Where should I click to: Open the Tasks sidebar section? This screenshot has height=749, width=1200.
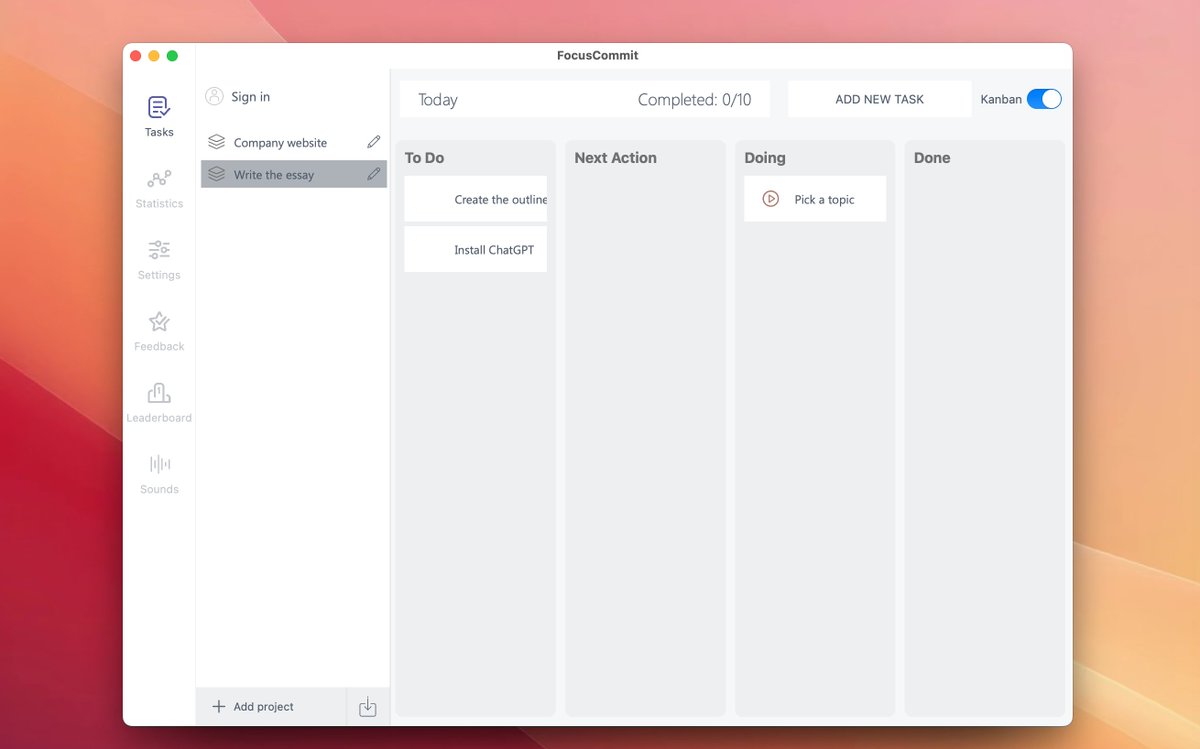click(159, 116)
